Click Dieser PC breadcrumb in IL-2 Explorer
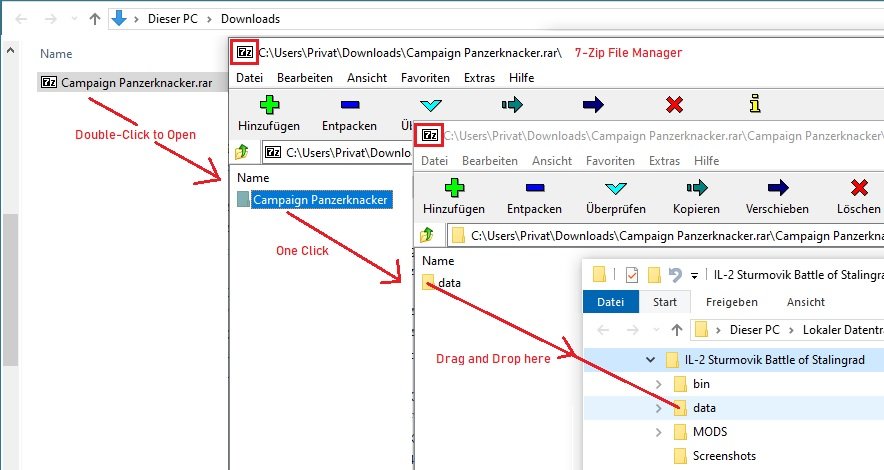This screenshot has height=470, width=884. (754, 330)
